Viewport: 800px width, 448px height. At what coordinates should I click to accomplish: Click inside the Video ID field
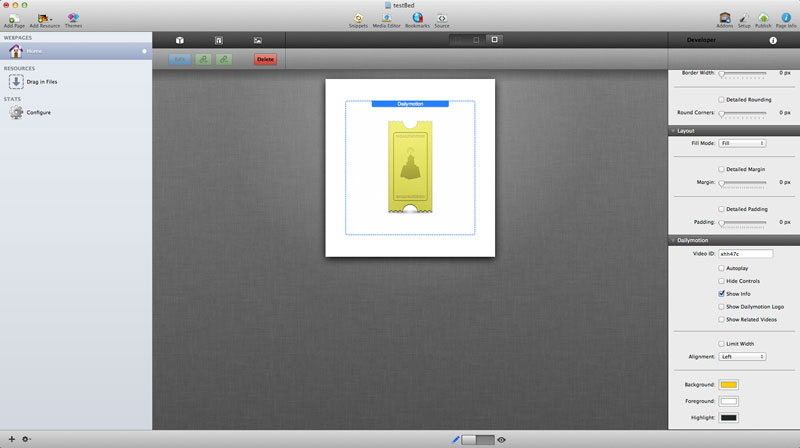(745, 254)
